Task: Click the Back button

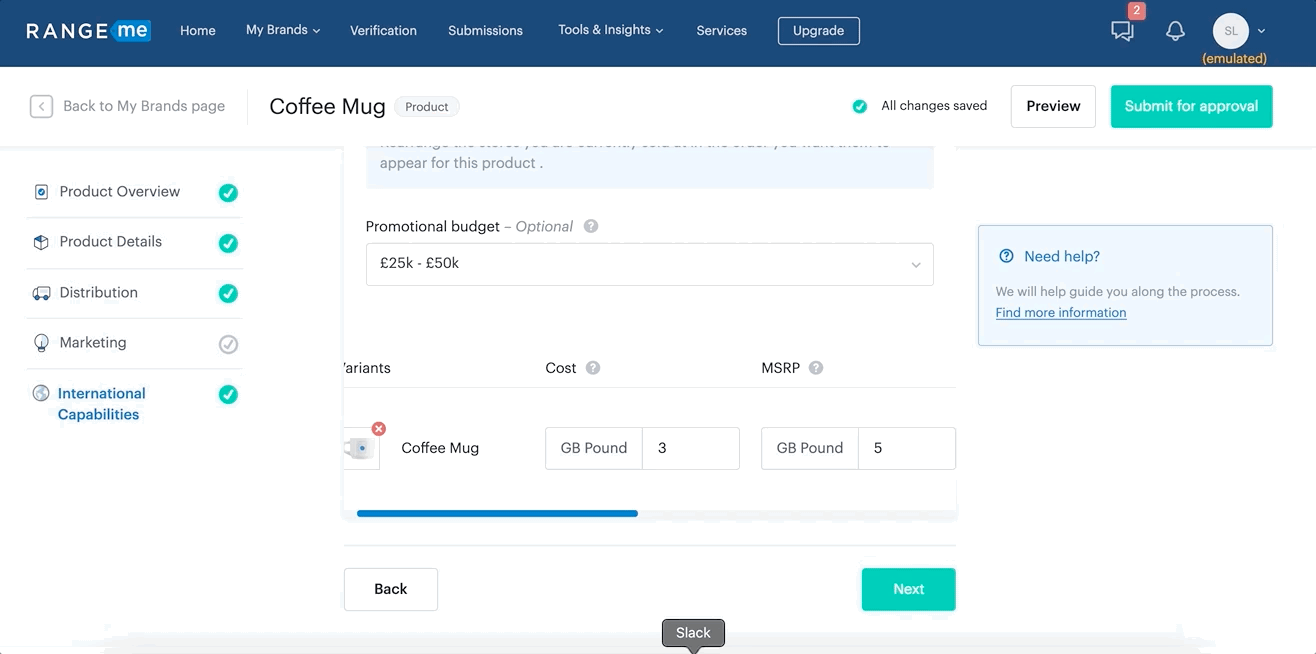Action: coord(391,589)
